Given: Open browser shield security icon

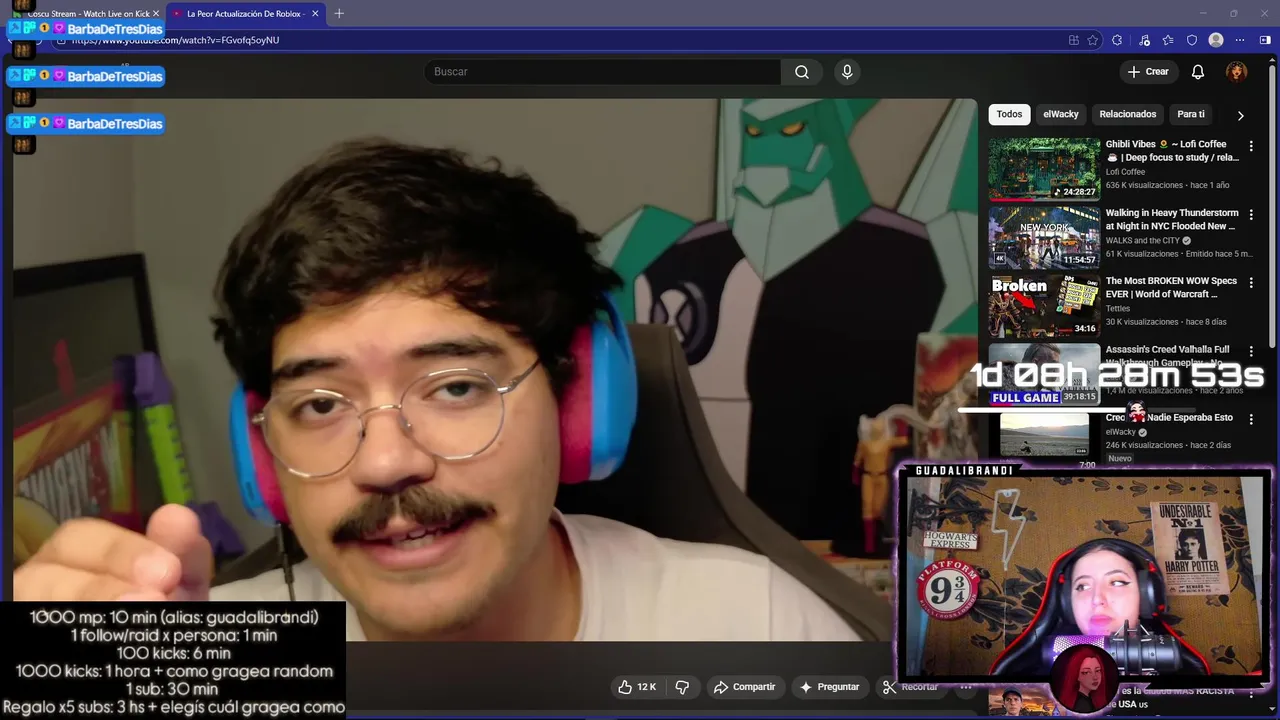Looking at the screenshot, I should pyautogui.click(x=1192, y=40).
